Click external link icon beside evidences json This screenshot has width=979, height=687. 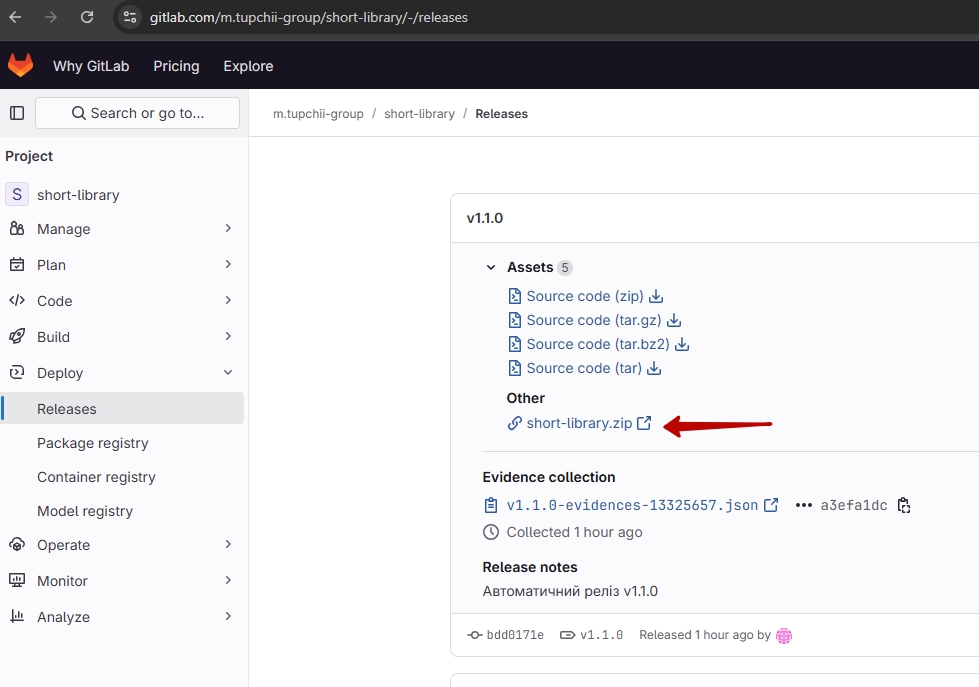coord(771,505)
